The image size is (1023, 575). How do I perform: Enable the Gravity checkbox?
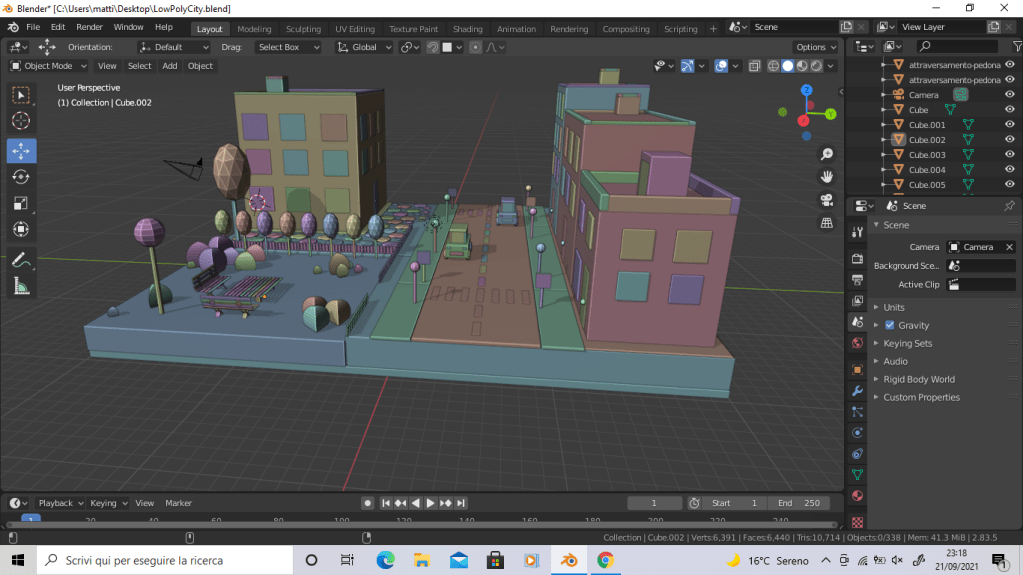[890, 325]
